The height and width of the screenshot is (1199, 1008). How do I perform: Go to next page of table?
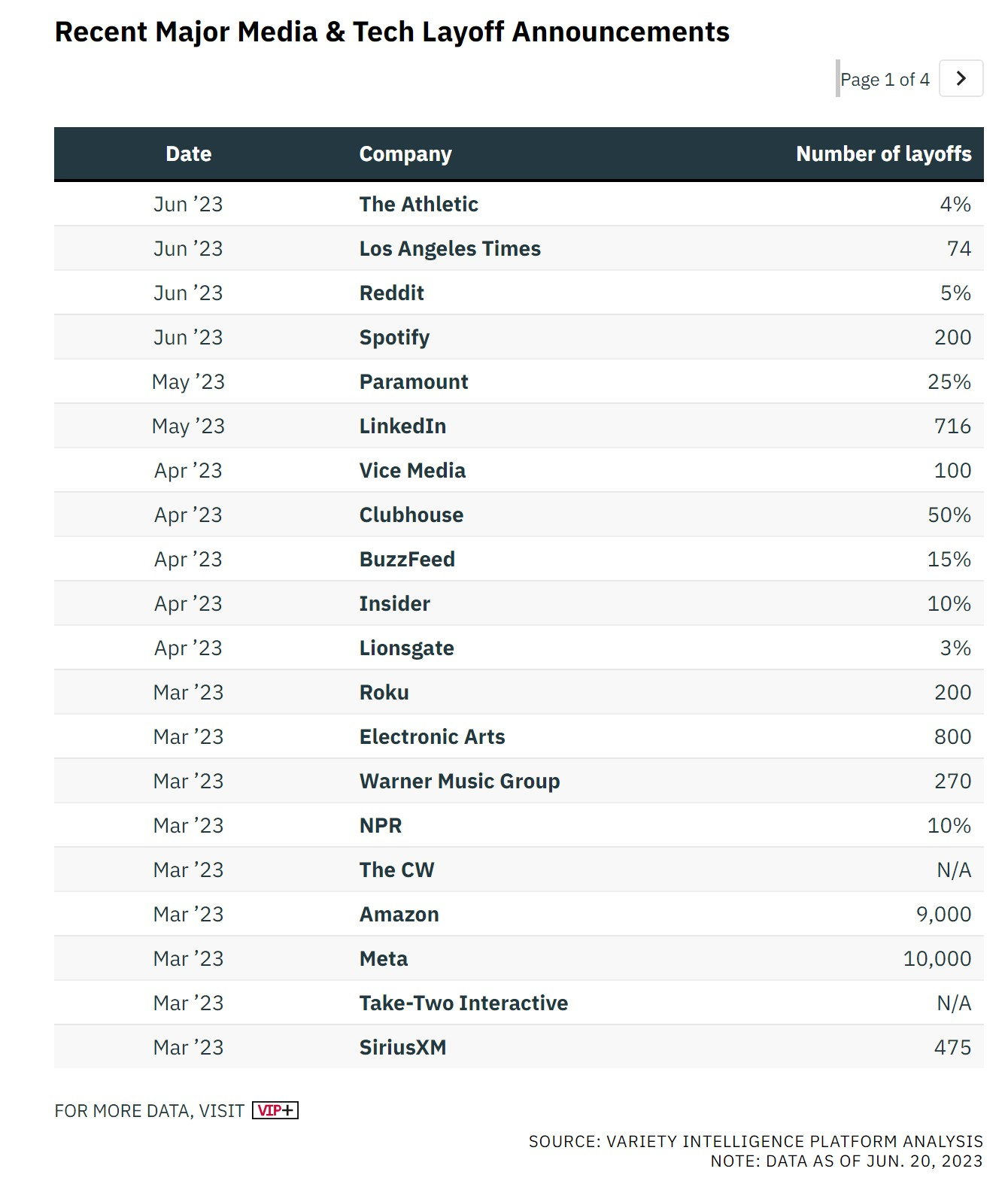pos(961,78)
